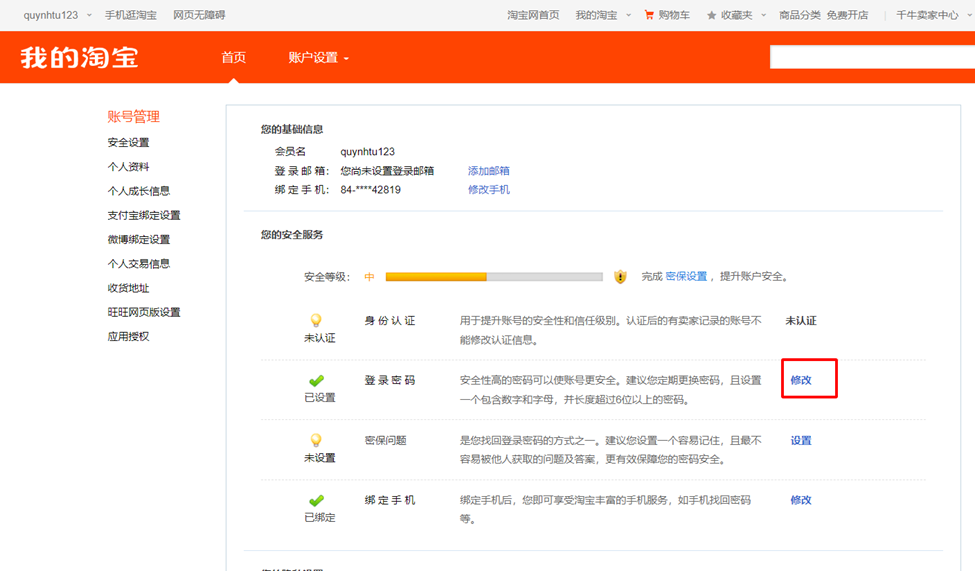Image resolution: width=975 pixels, height=571 pixels.
Task: Click the 我的淘宝 logo
Action: pos(79,57)
